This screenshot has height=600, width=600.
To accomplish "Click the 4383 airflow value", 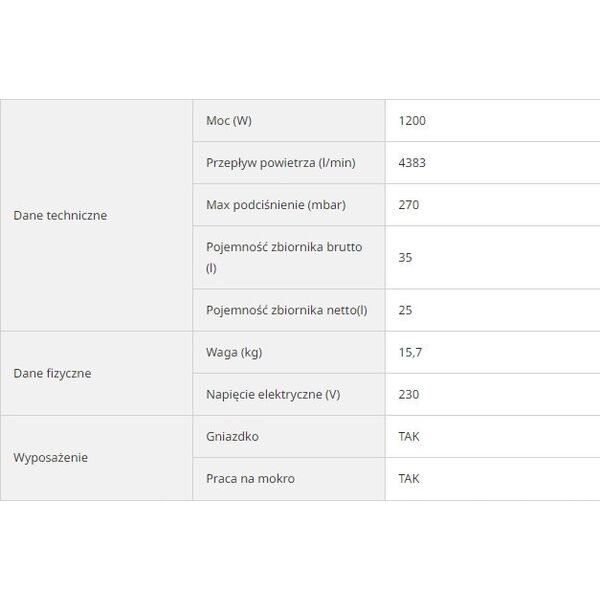I will point(412,163).
